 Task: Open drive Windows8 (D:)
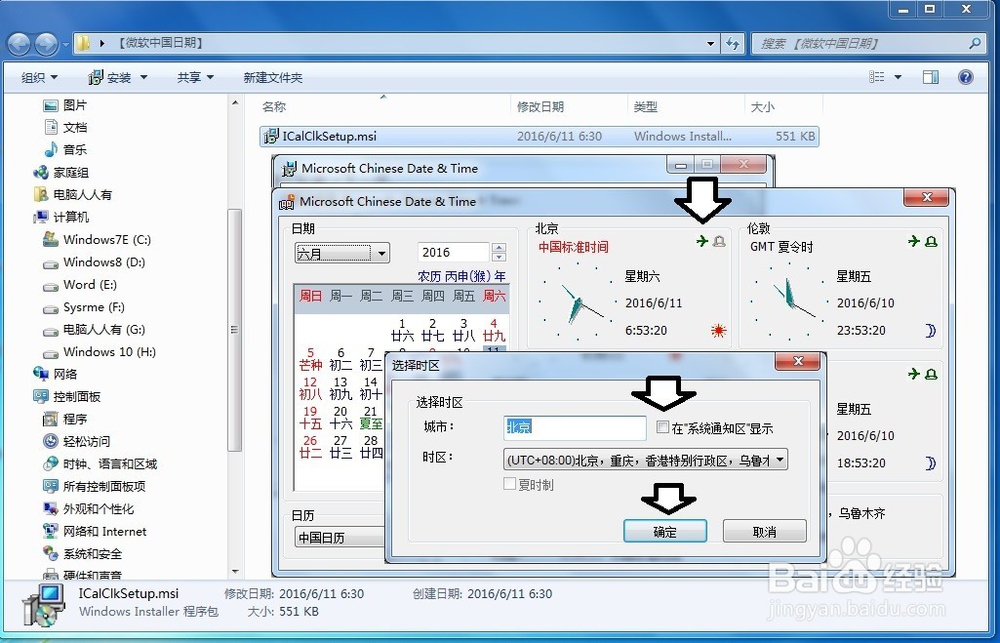coord(94,262)
